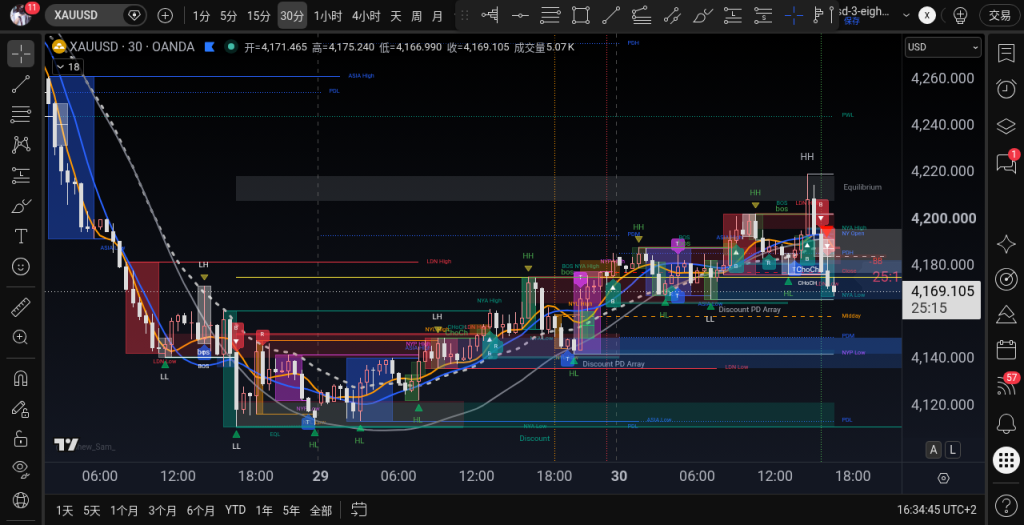Open the user profile avatar menu
This screenshot has width=1024, height=525.
pos(21,14)
